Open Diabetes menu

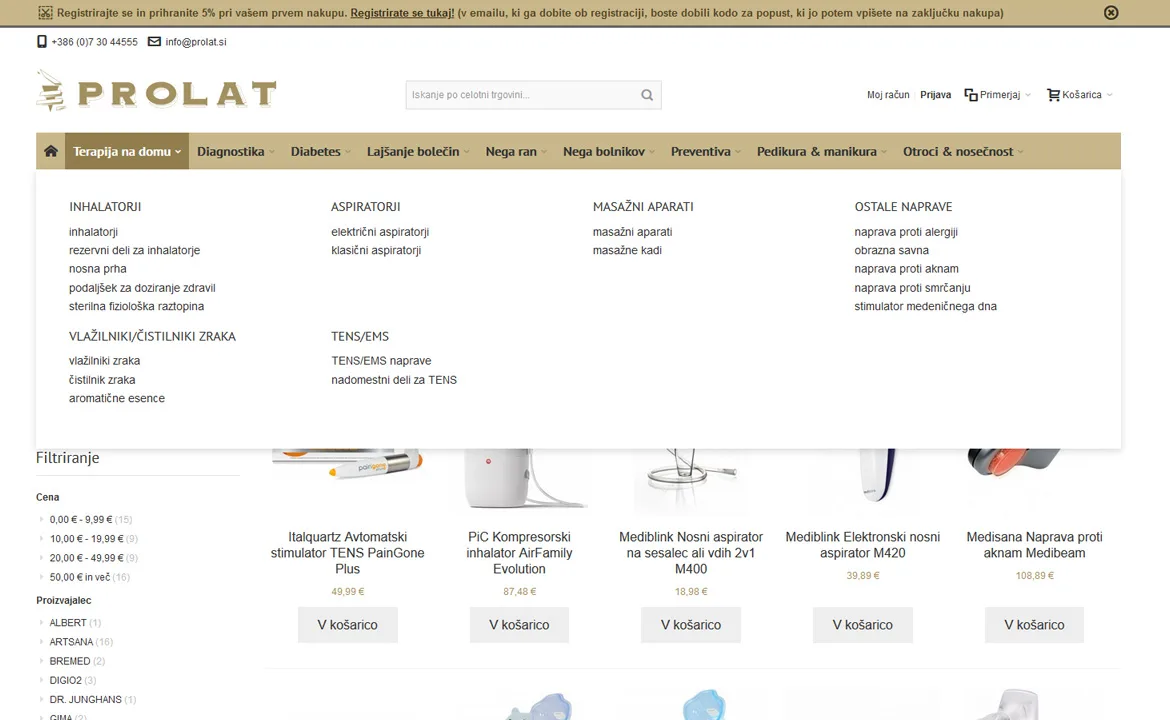321,151
